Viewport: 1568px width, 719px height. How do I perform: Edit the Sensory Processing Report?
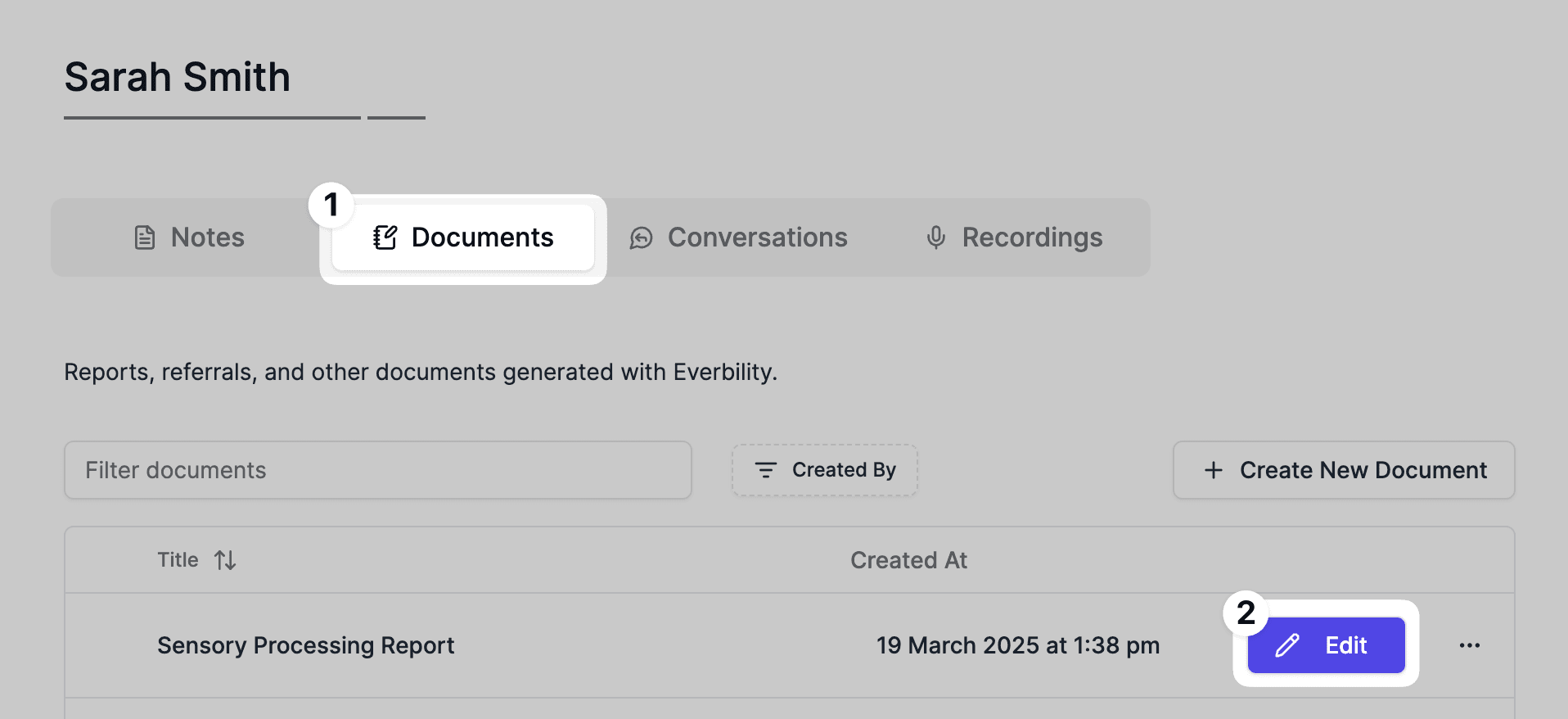pos(1326,645)
